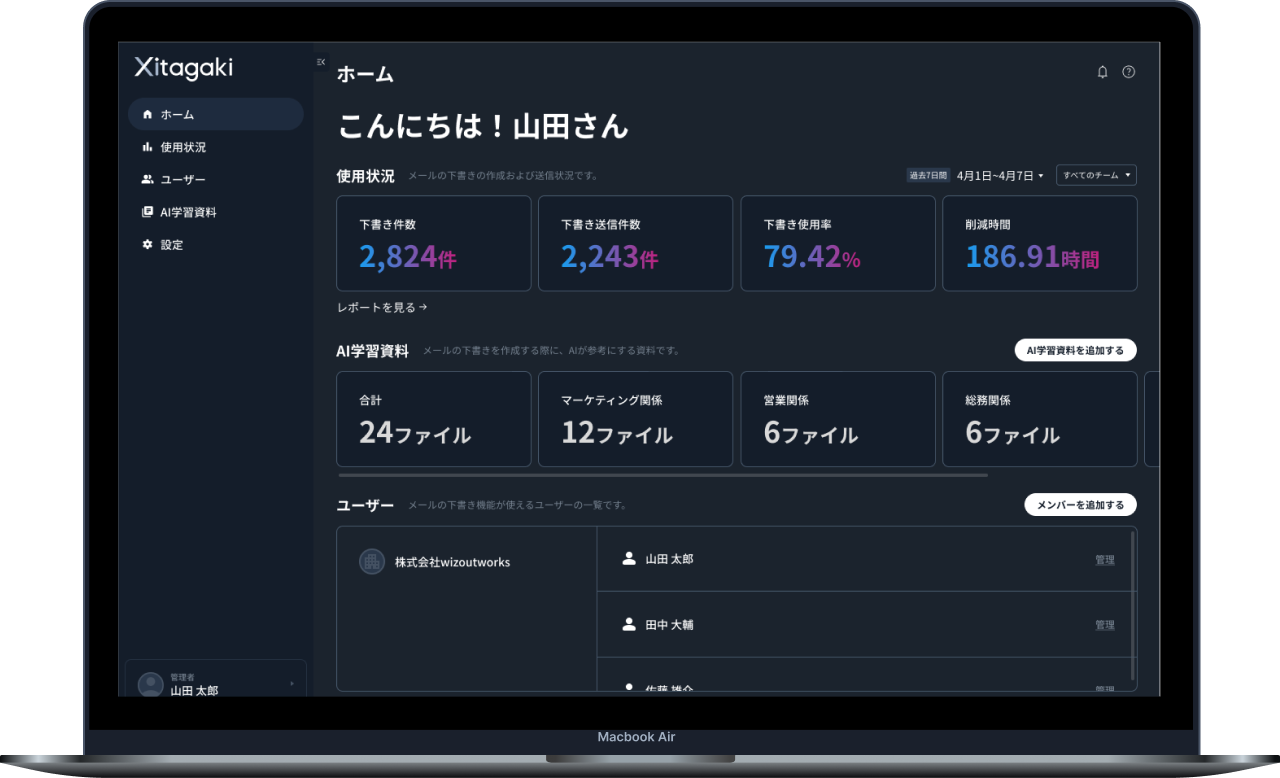Open the help question mark icon
This screenshot has height=778, width=1280.
tap(1129, 72)
